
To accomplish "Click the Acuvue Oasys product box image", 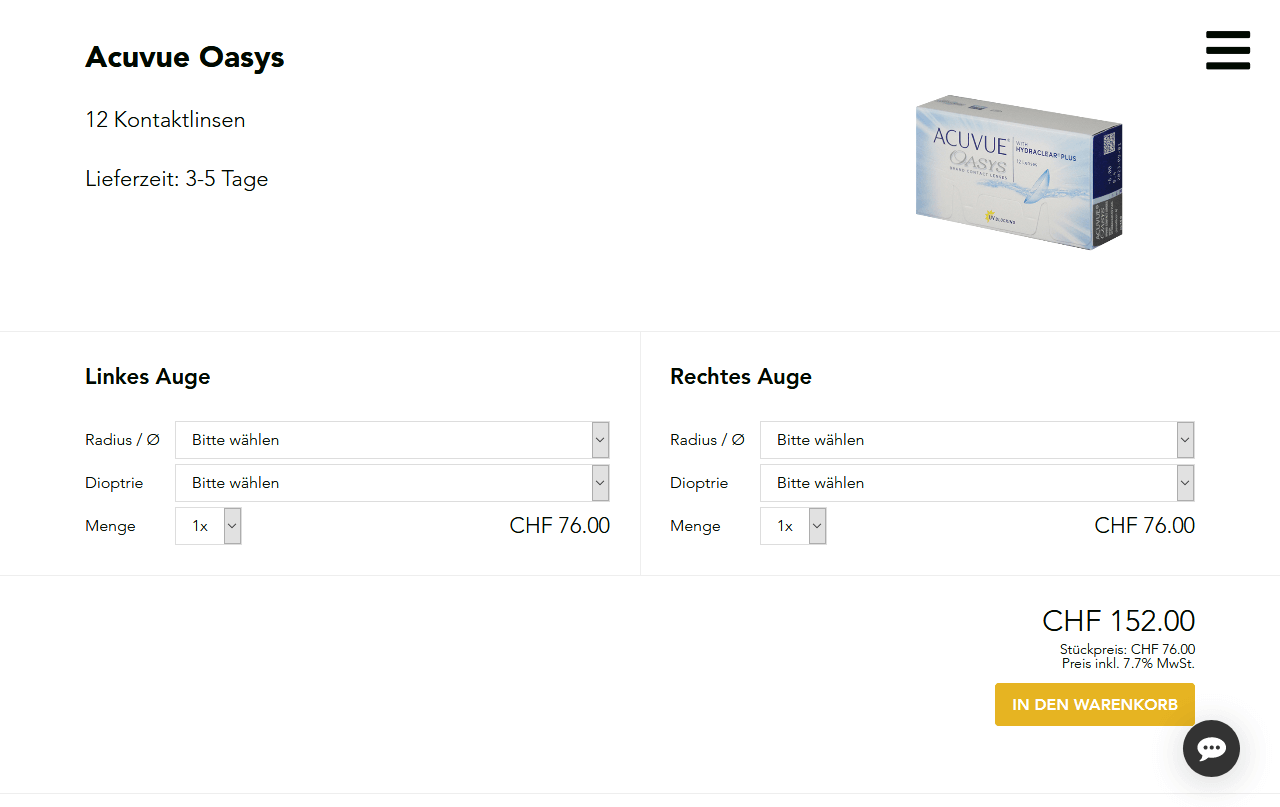I will (1019, 172).
